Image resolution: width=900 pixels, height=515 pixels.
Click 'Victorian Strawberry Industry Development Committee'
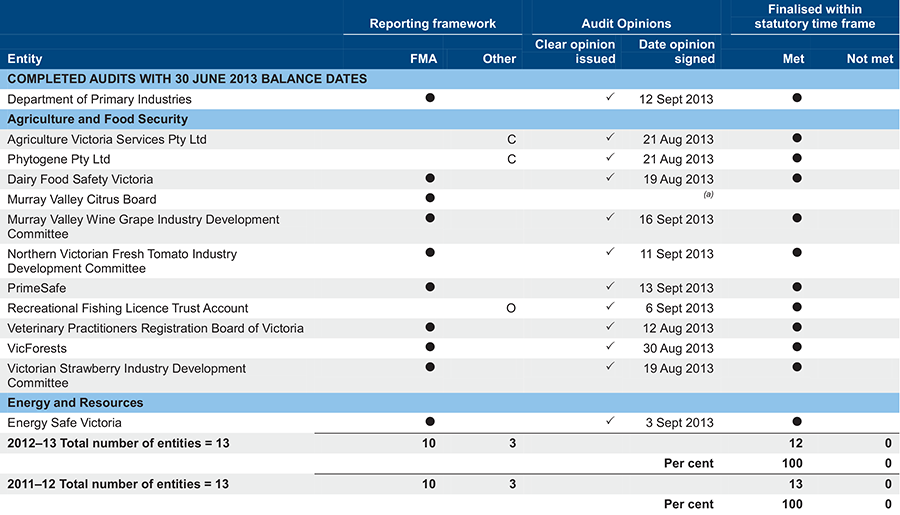pyautogui.click(x=126, y=375)
